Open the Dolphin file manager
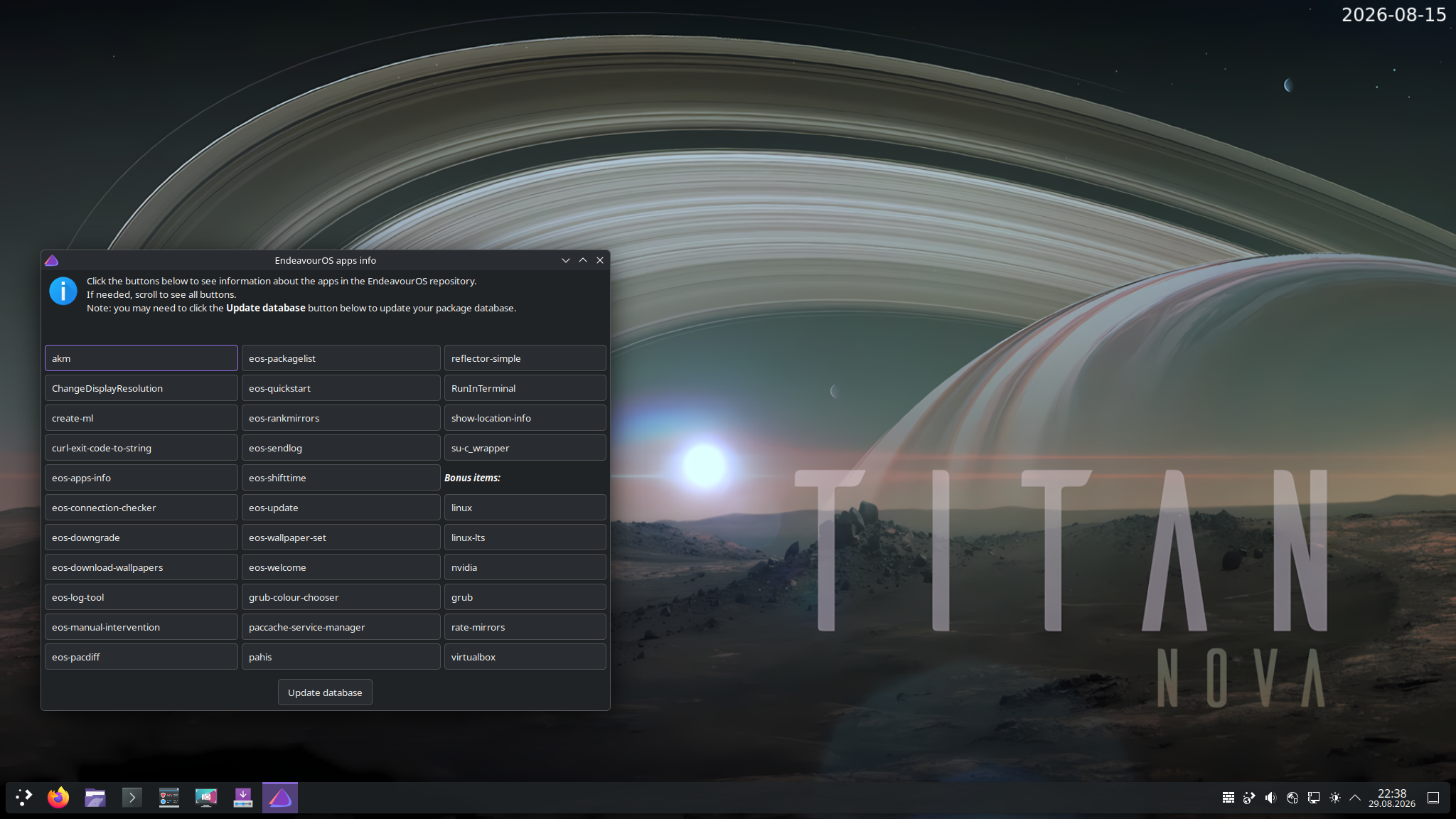 coord(95,798)
